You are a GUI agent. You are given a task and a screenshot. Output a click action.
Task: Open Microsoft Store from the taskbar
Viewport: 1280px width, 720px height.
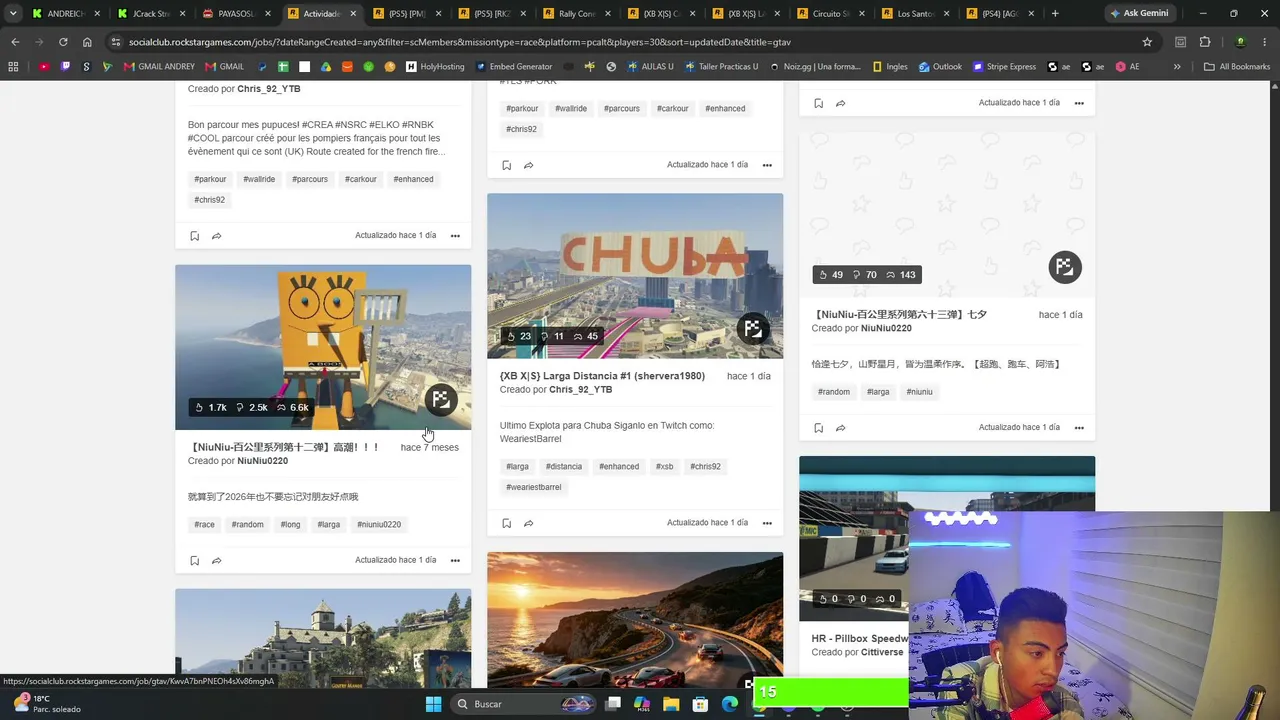point(701,704)
